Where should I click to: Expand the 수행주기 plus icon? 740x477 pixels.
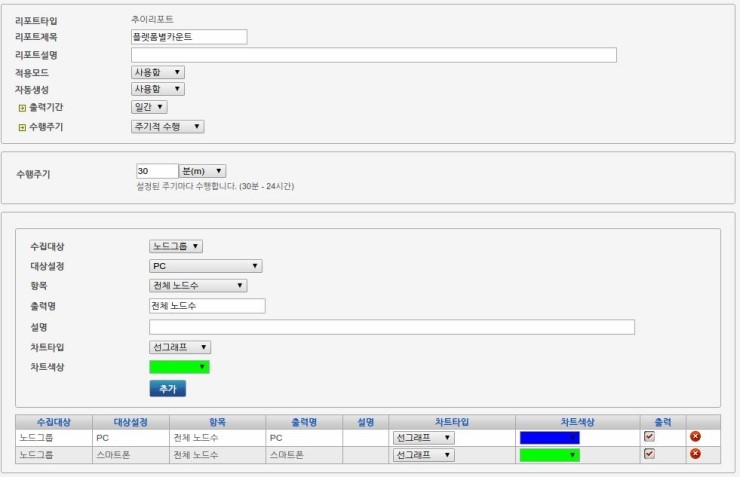click(22, 127)
